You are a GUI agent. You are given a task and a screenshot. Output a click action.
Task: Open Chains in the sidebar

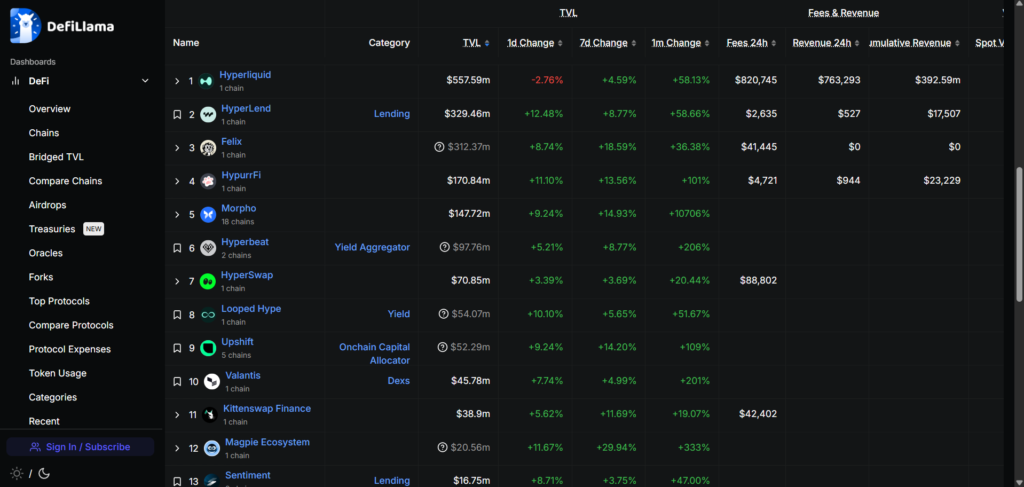[44, 133]
